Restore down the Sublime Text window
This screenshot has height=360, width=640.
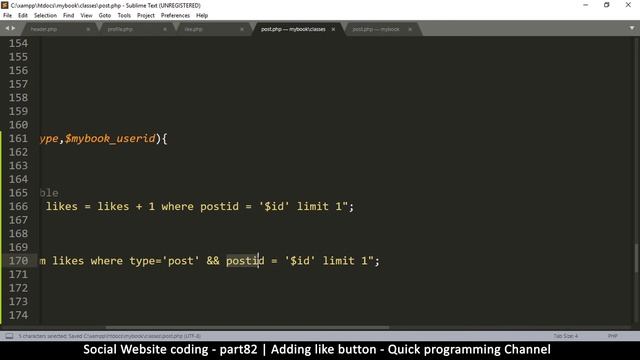tap(607, 5)
